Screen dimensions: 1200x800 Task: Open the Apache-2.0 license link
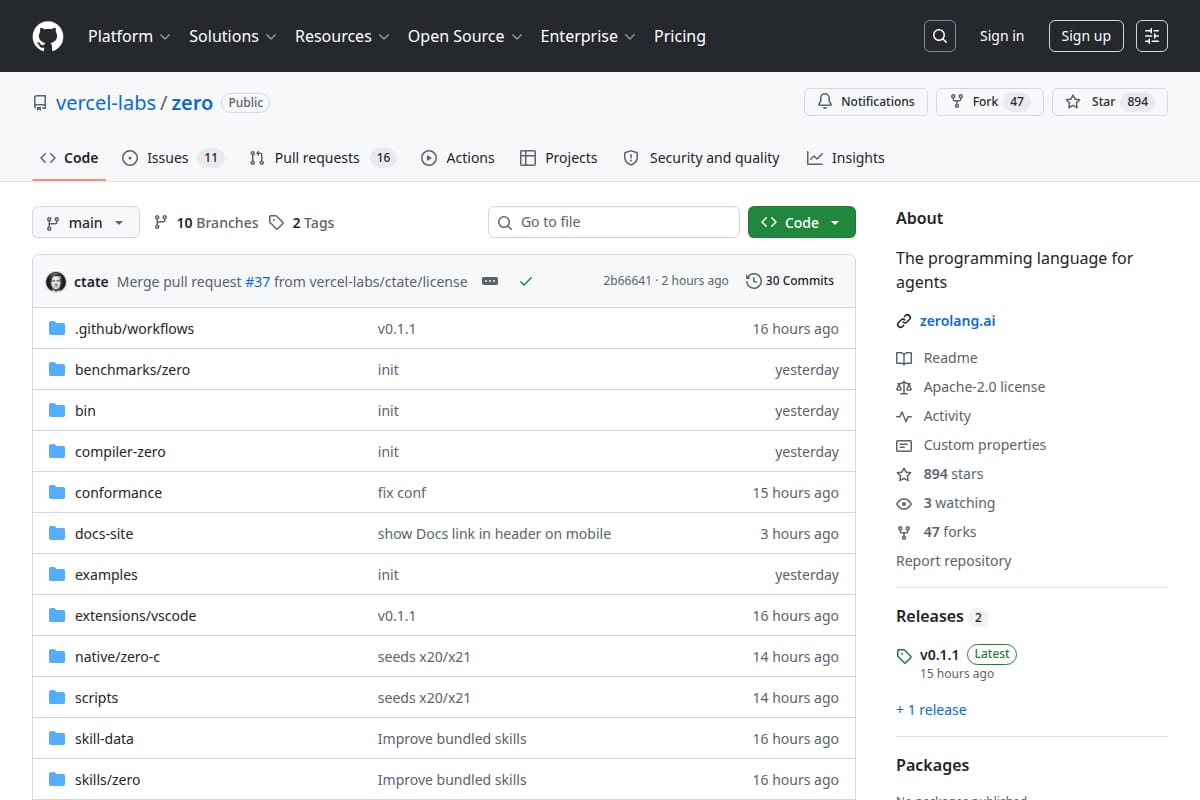point(971,387)
